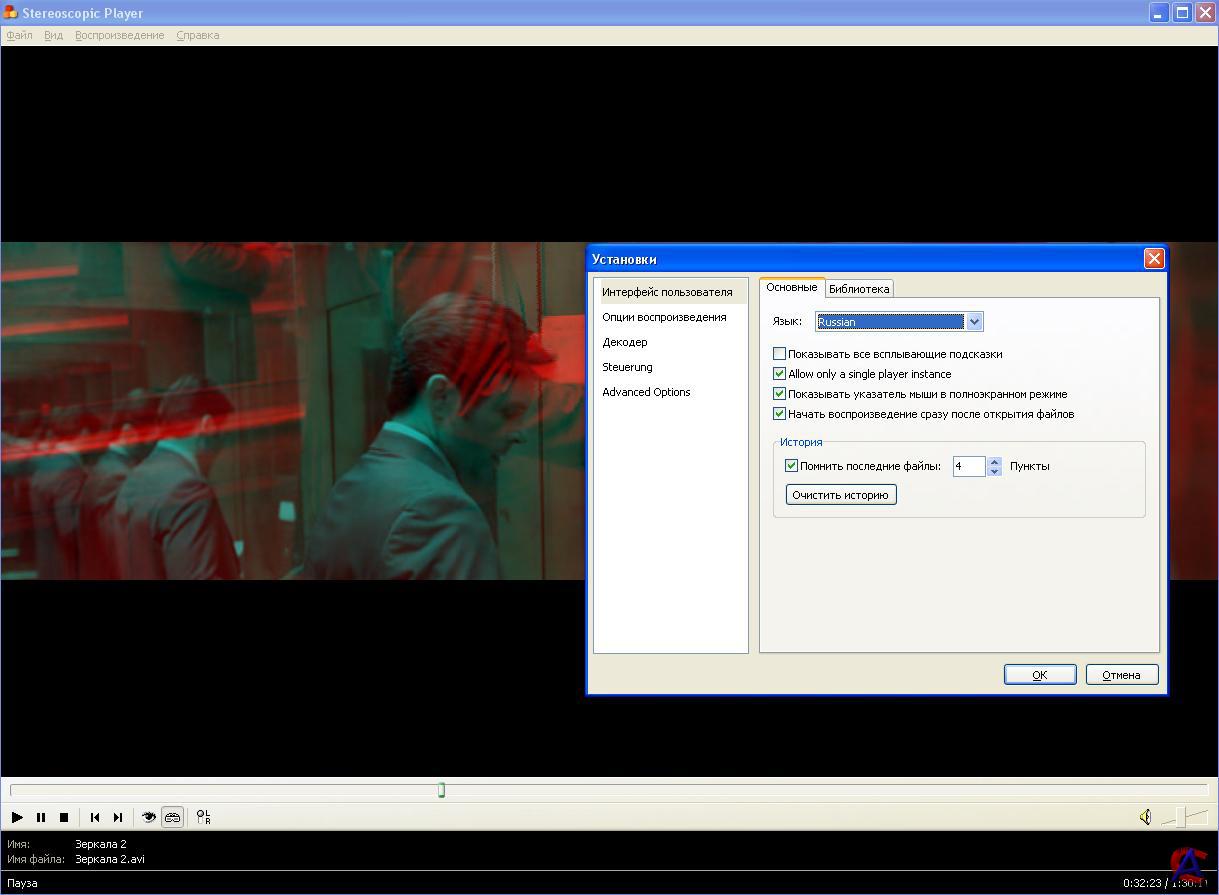
Task: Cancel the dialog with Отмена
Action: [1121, 675]
